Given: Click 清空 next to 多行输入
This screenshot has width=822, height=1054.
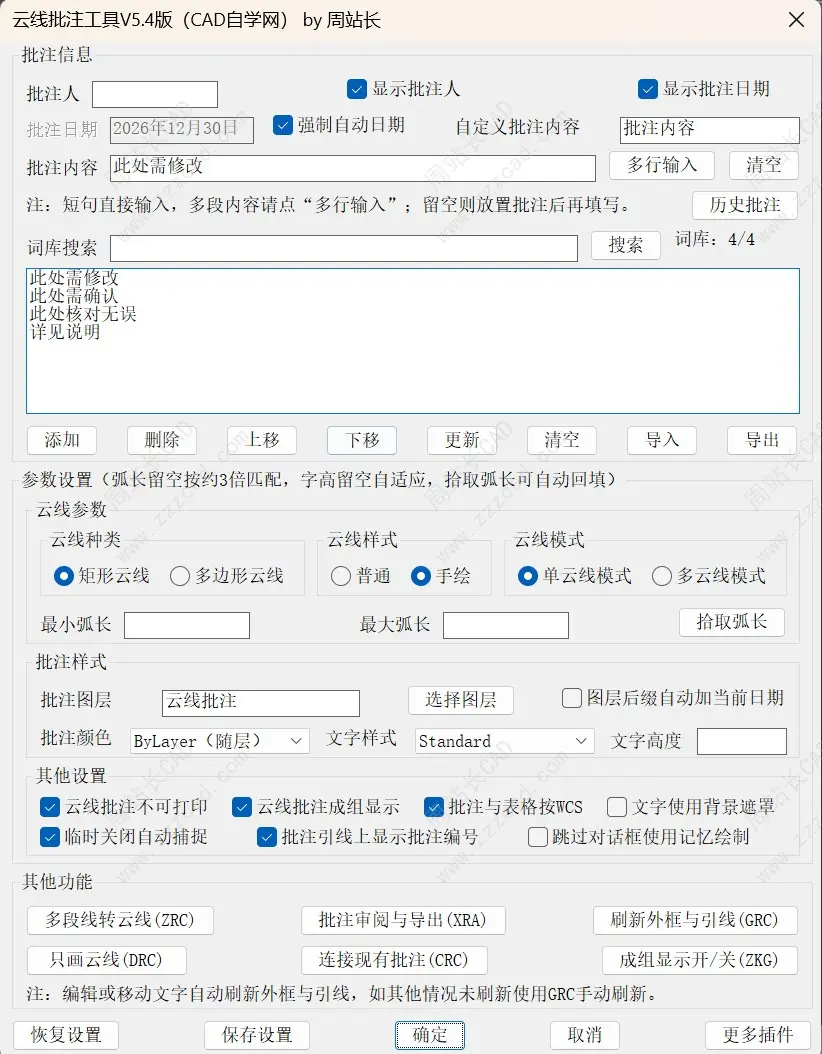Looking at the screenshot, I should [x=764, y=165].
